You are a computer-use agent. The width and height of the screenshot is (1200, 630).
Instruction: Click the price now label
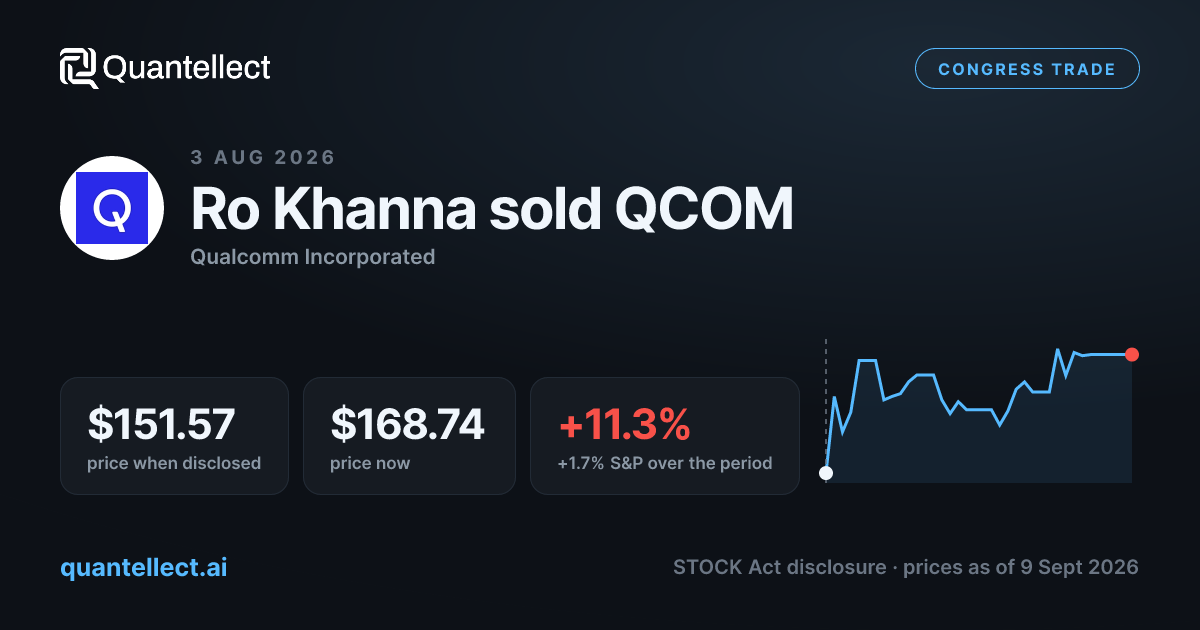click(x=370, y=463)
